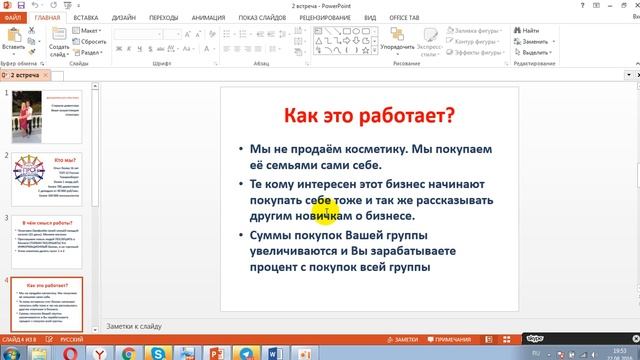Switch to the АНИМАЦИЯ tab
640x360 pixels.
click(208, 18)
